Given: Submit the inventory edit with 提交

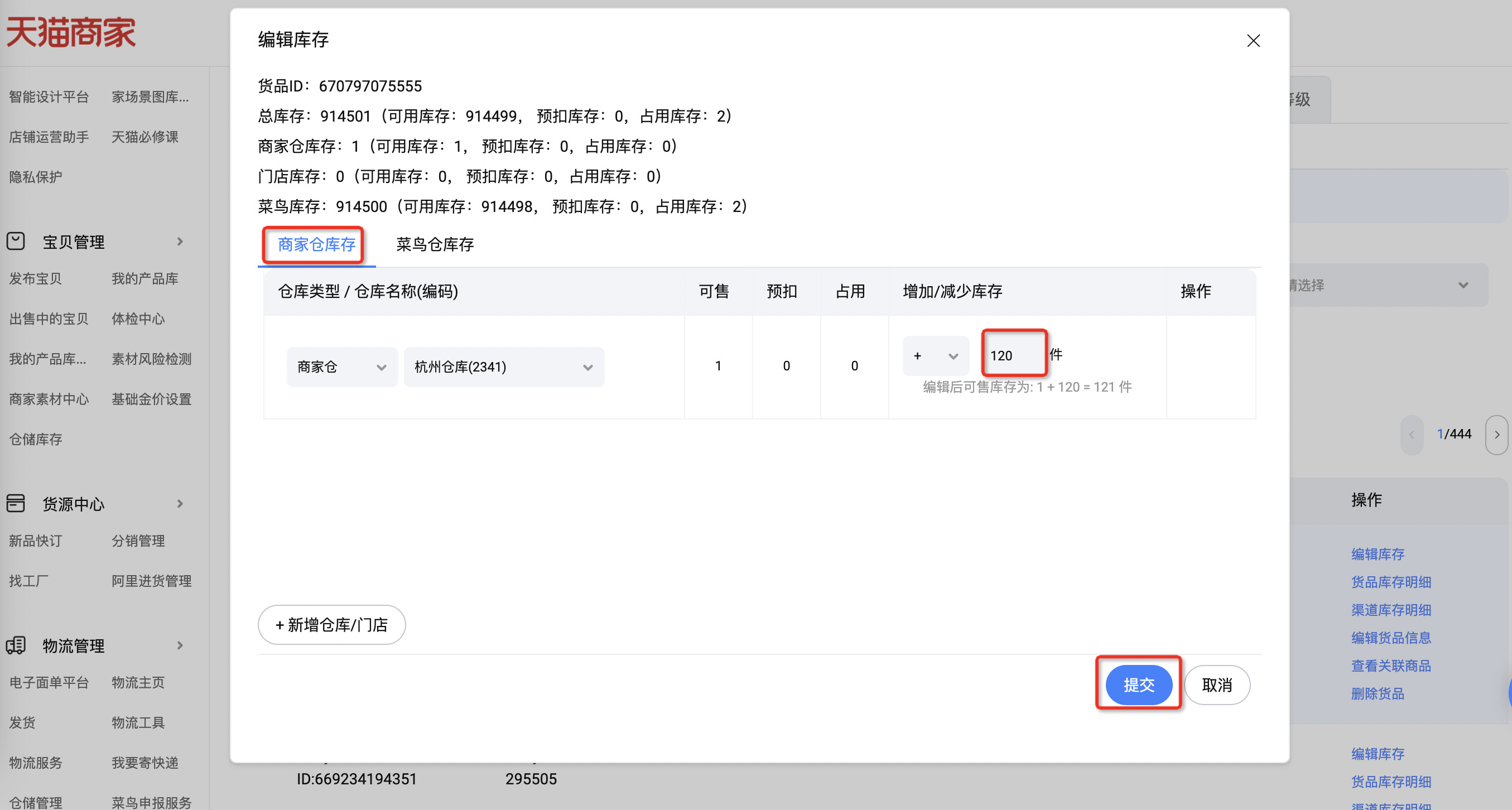Looking at the screenshot, I should pos(1139,684).
